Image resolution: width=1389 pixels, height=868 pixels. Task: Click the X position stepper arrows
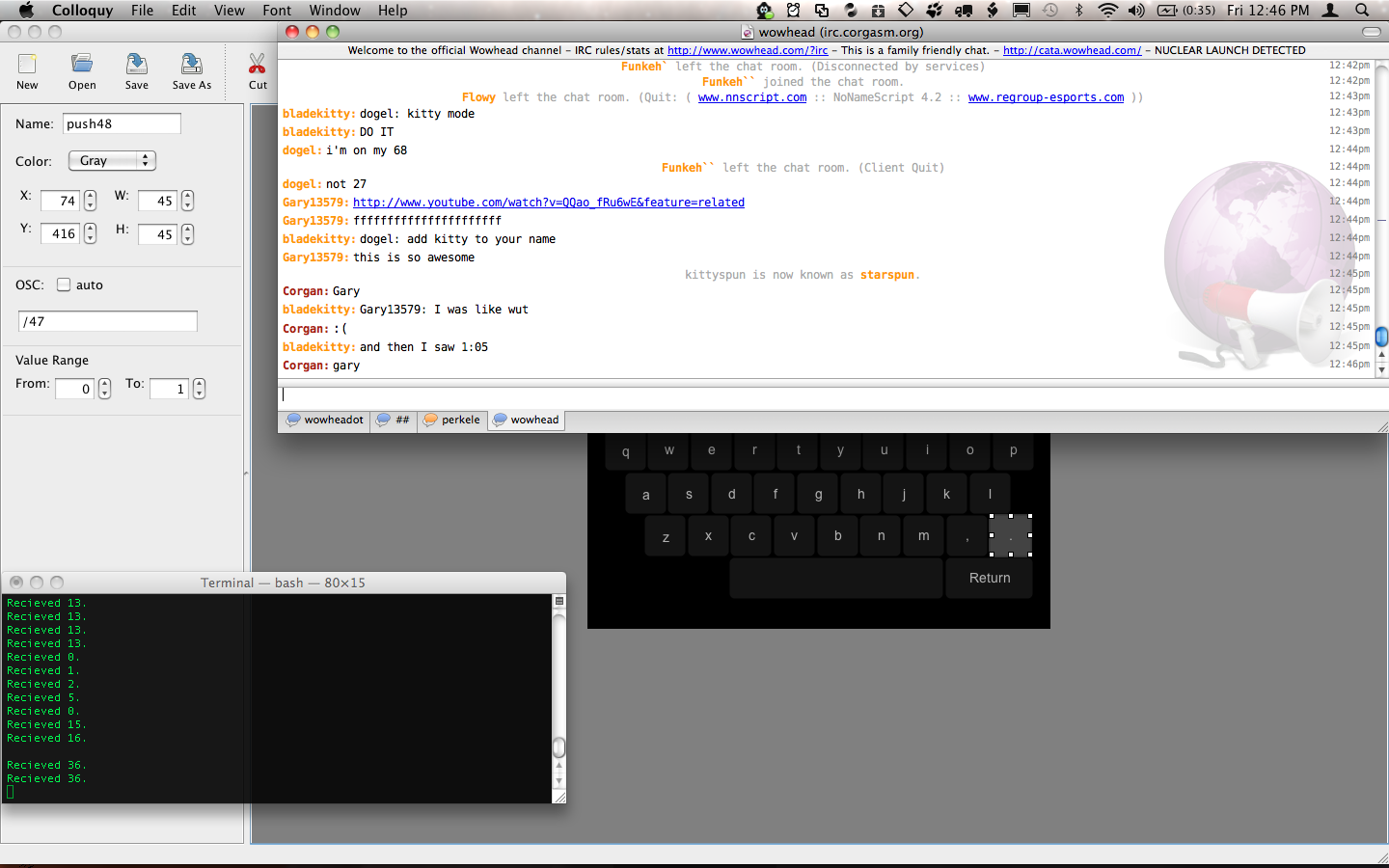(x=90, y=201)
